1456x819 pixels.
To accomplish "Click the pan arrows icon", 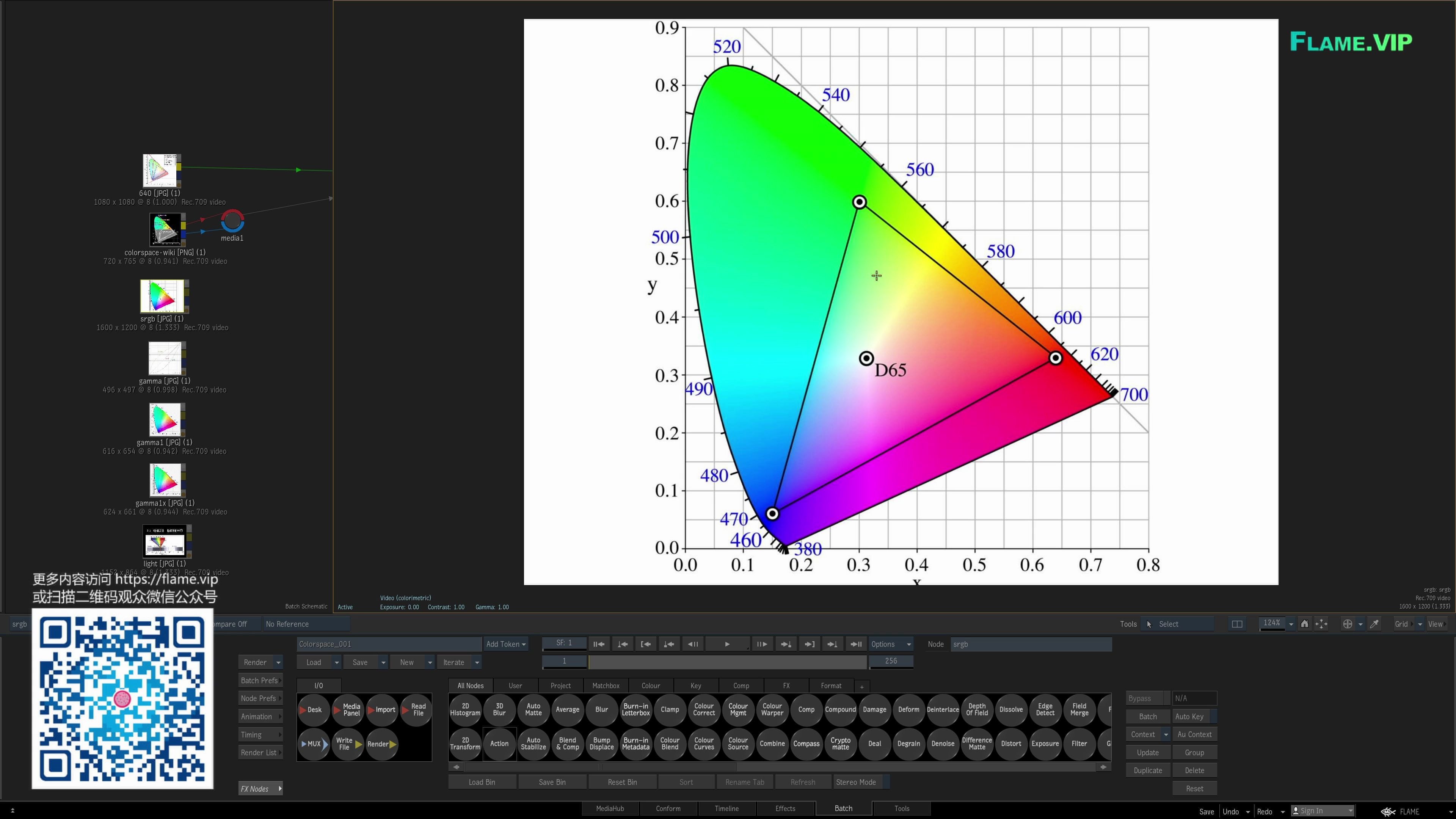I will pos(1321,624).
